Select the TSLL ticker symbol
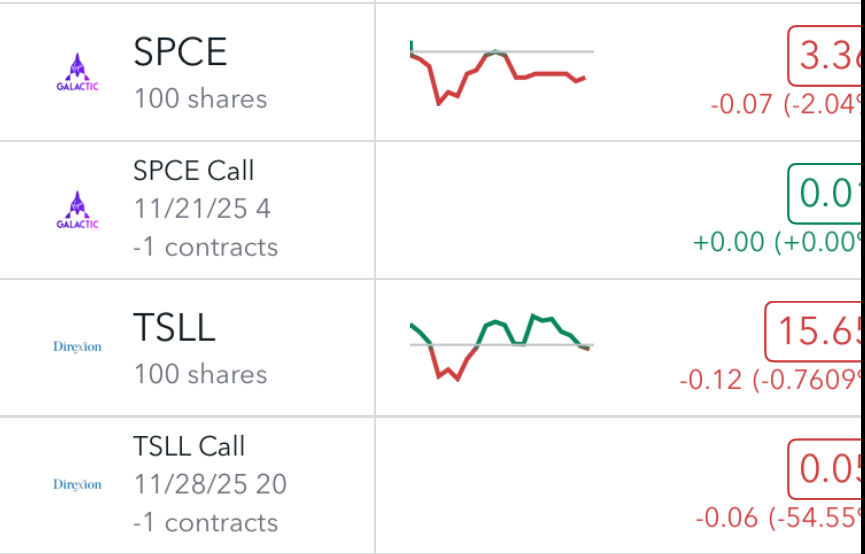The image size is (865, 554). (x=174, y=328)
